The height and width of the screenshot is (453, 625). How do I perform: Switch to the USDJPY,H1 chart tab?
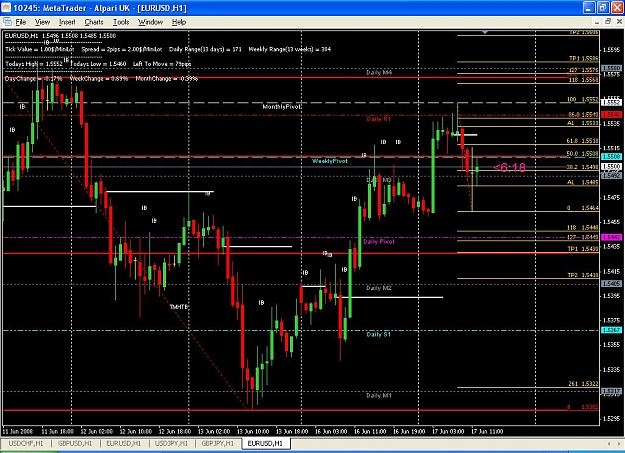(171, 443)
